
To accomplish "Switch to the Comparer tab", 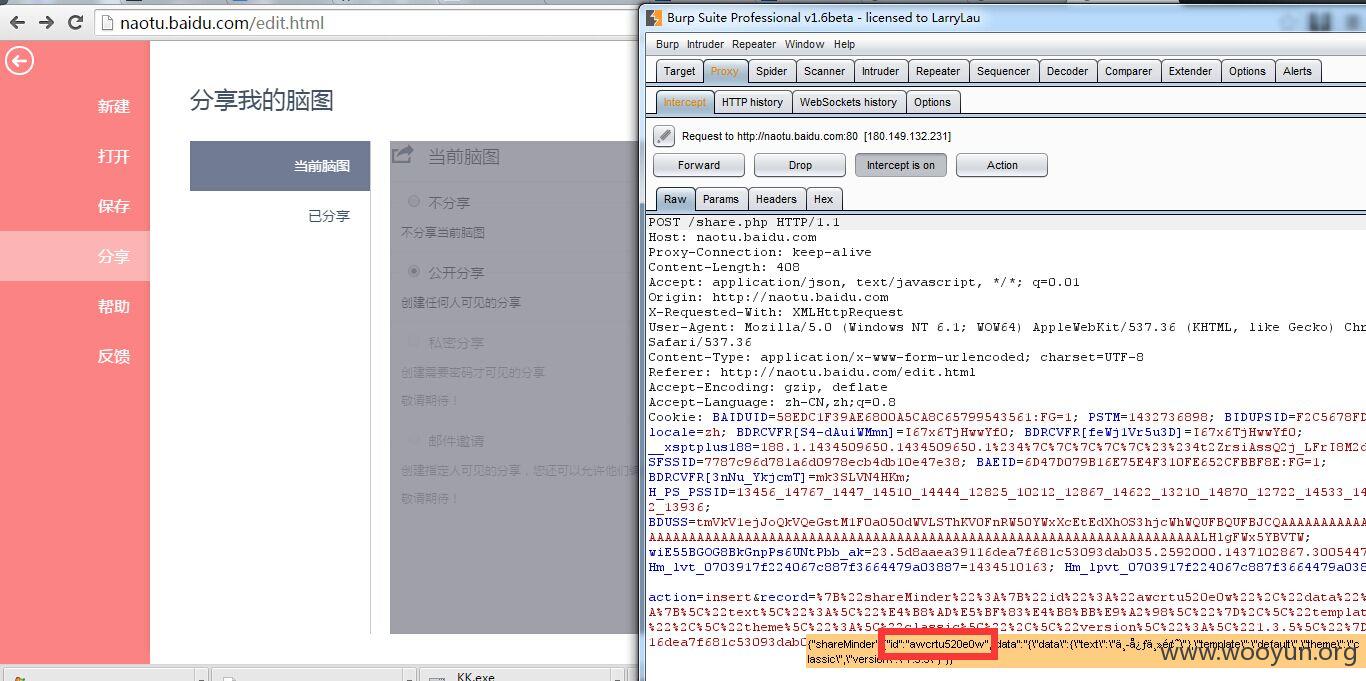I will pos(1128,71).
